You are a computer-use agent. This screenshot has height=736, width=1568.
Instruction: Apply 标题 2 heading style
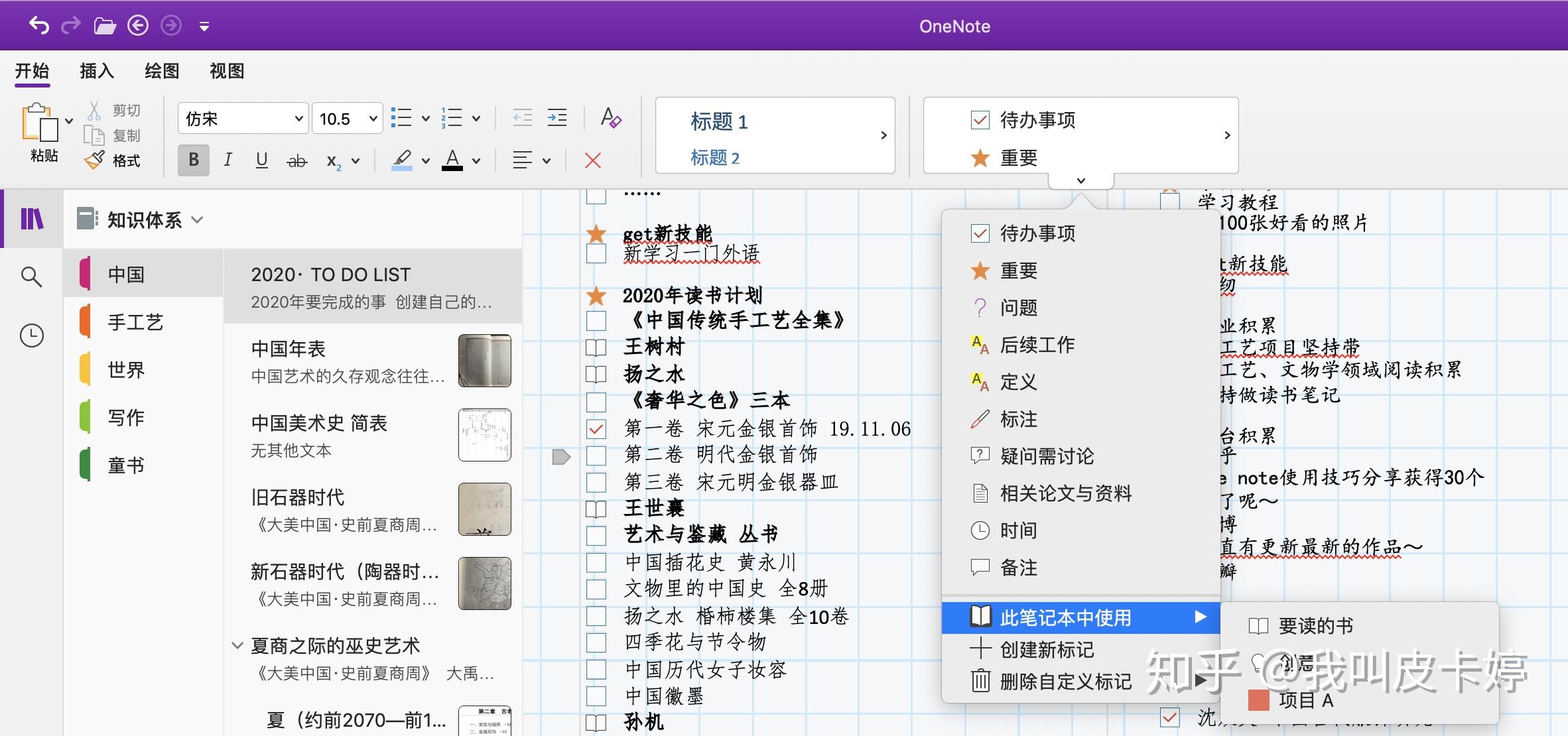click(x=715, y=158)
